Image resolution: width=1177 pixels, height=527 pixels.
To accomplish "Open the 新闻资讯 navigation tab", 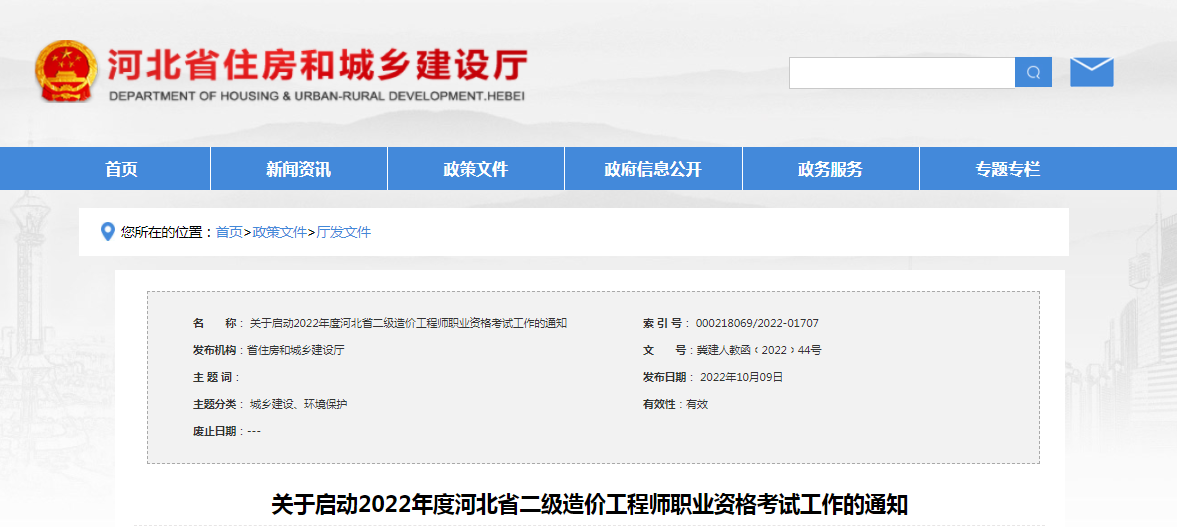I will 299,169.
